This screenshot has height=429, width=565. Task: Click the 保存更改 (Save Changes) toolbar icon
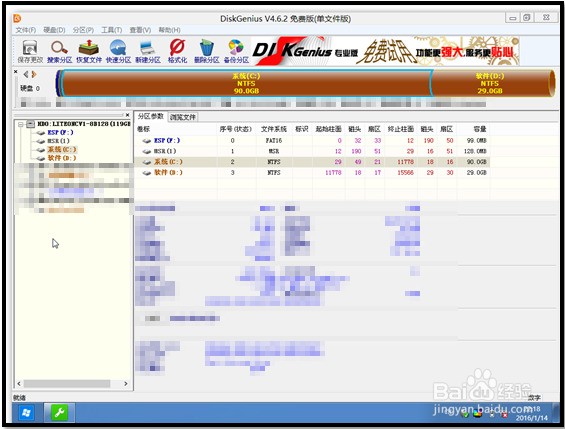[30, 52]
